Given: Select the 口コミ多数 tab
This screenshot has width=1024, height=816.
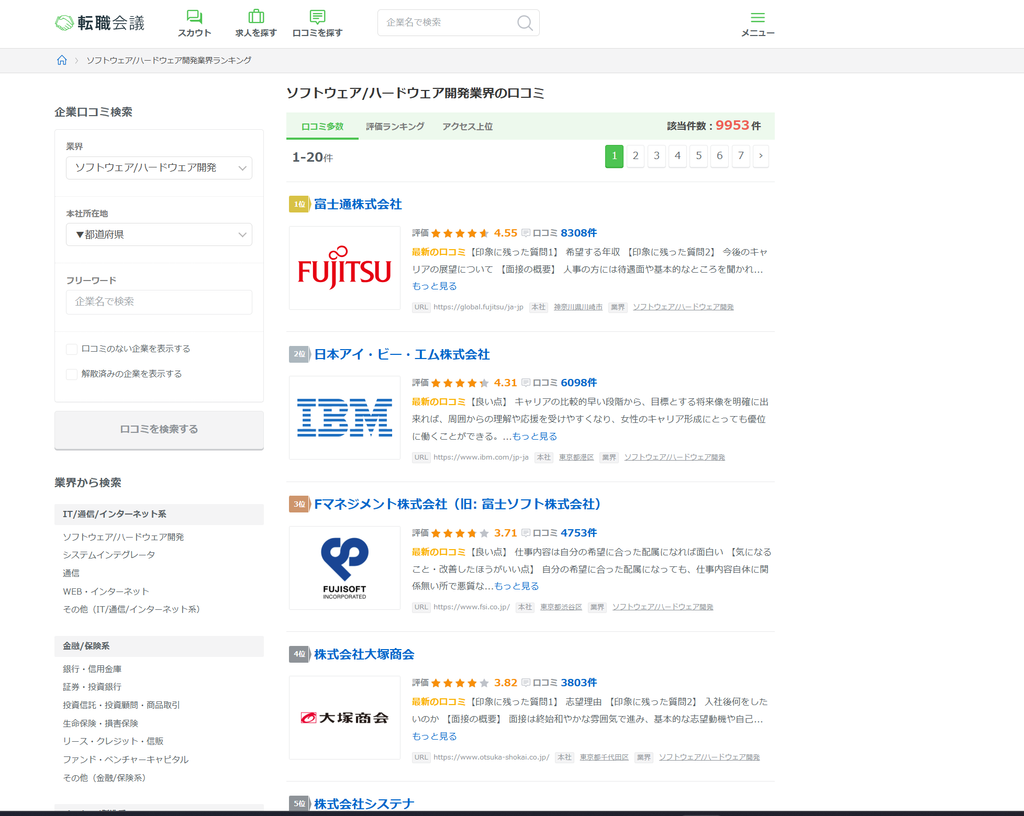Looking at the screenshot, I should 323,127.
